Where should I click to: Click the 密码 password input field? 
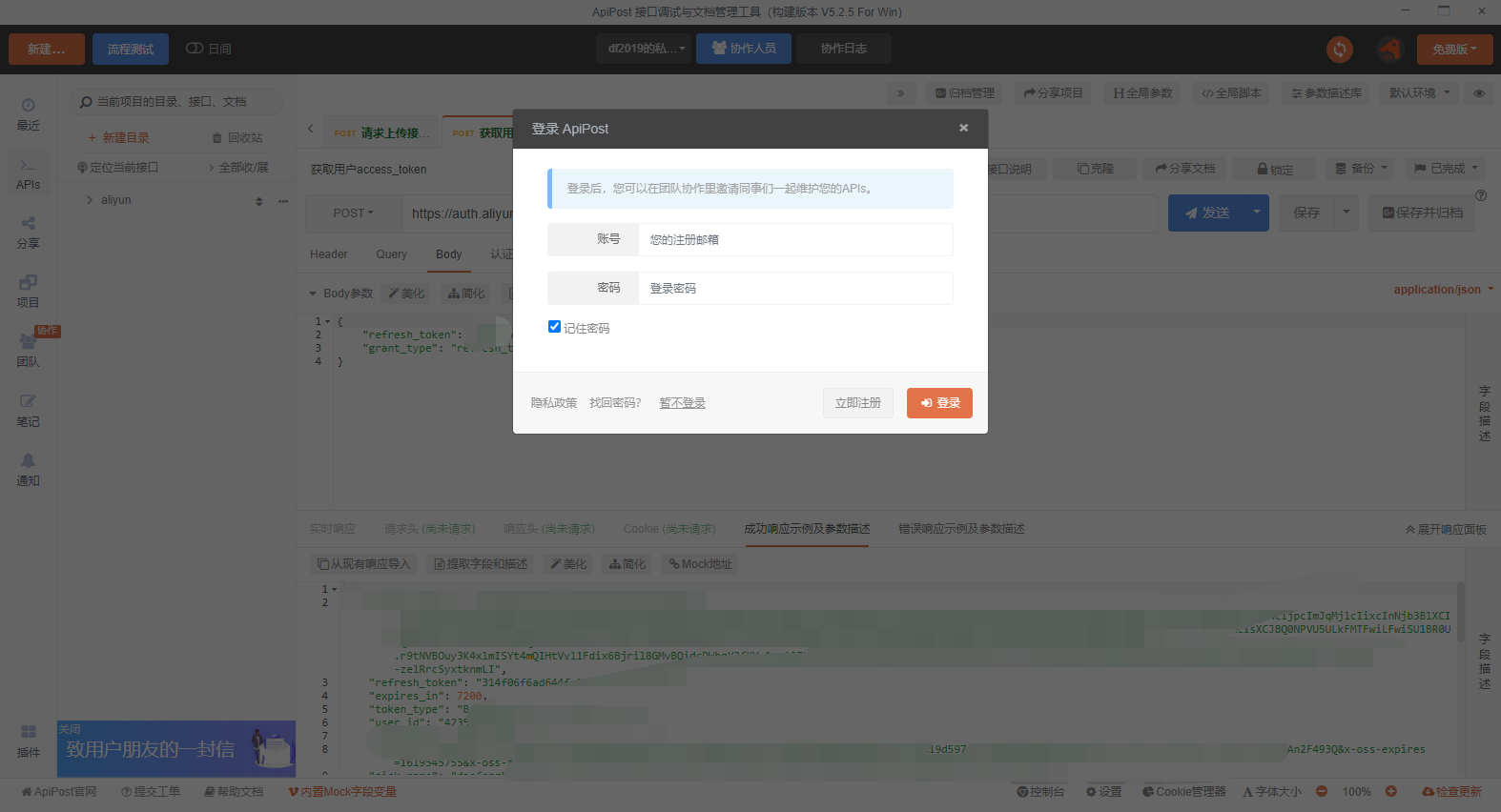795,288
